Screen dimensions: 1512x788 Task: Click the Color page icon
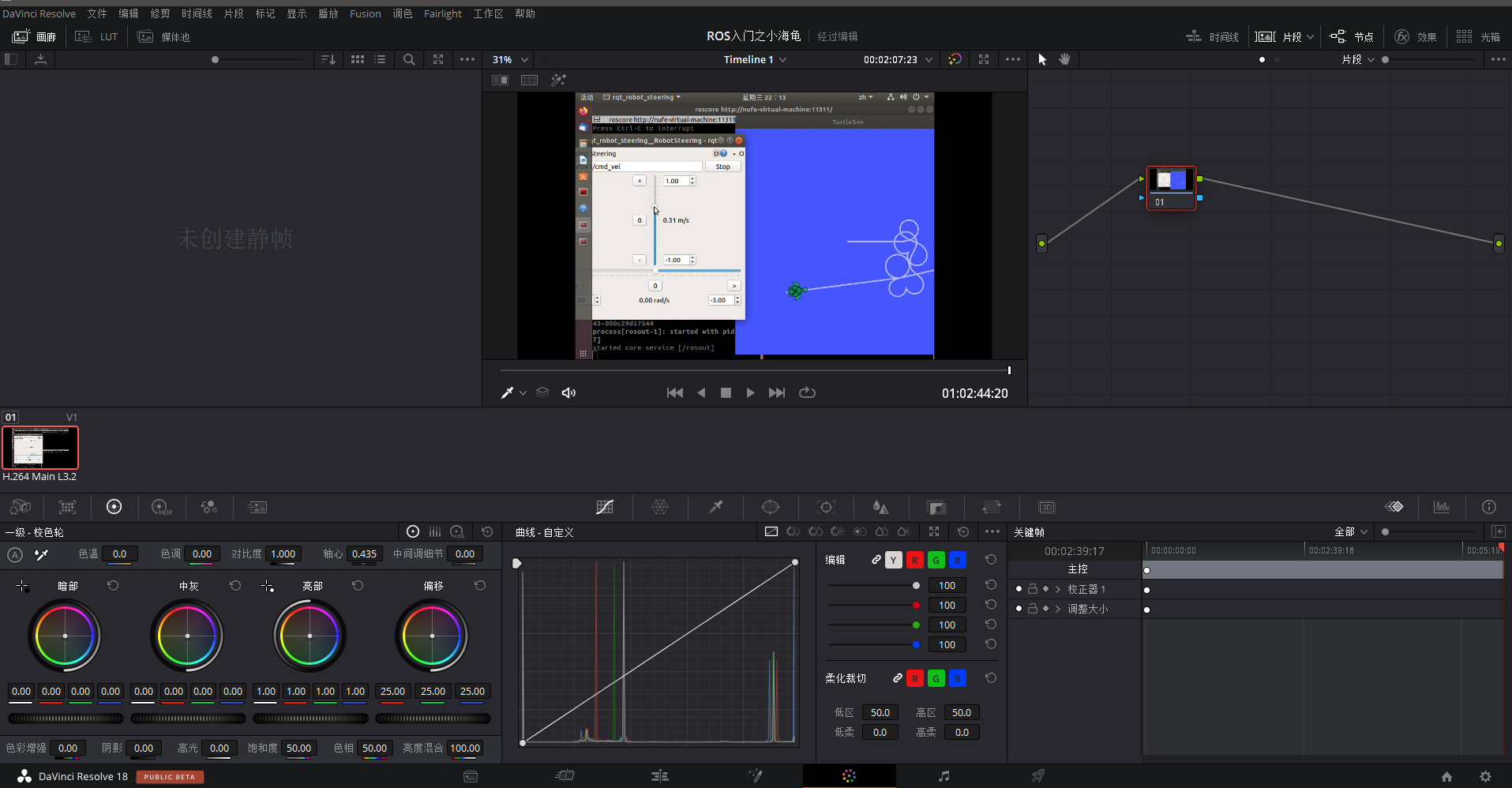[x=849, y=776]
